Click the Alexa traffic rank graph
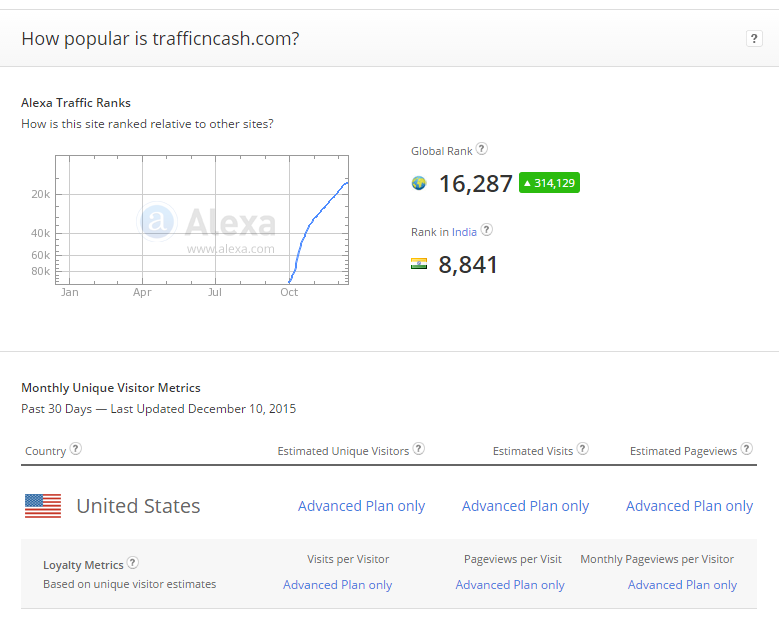 point(202,220)
